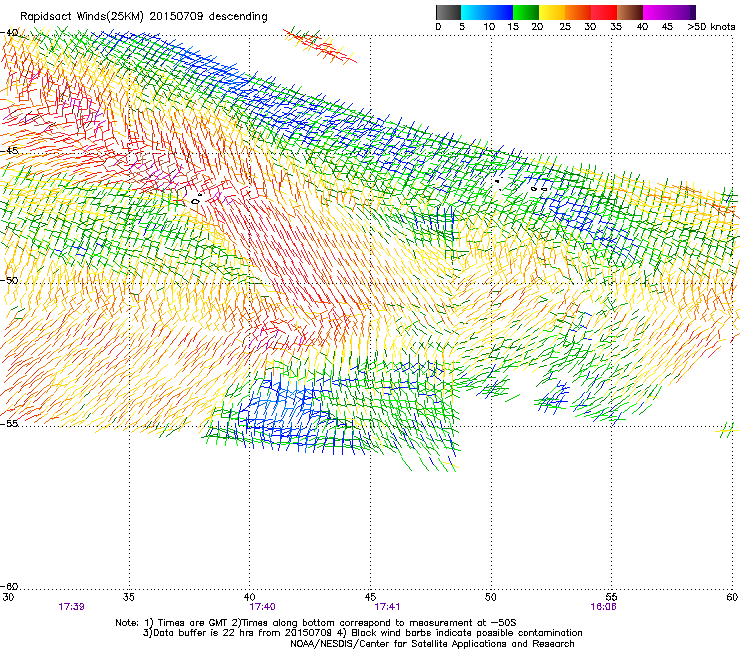Image resolution: width=740 pixels, height=650 pixels.
Task: Click the '>50 knots' legend label
Action: (x=711, y=27)
